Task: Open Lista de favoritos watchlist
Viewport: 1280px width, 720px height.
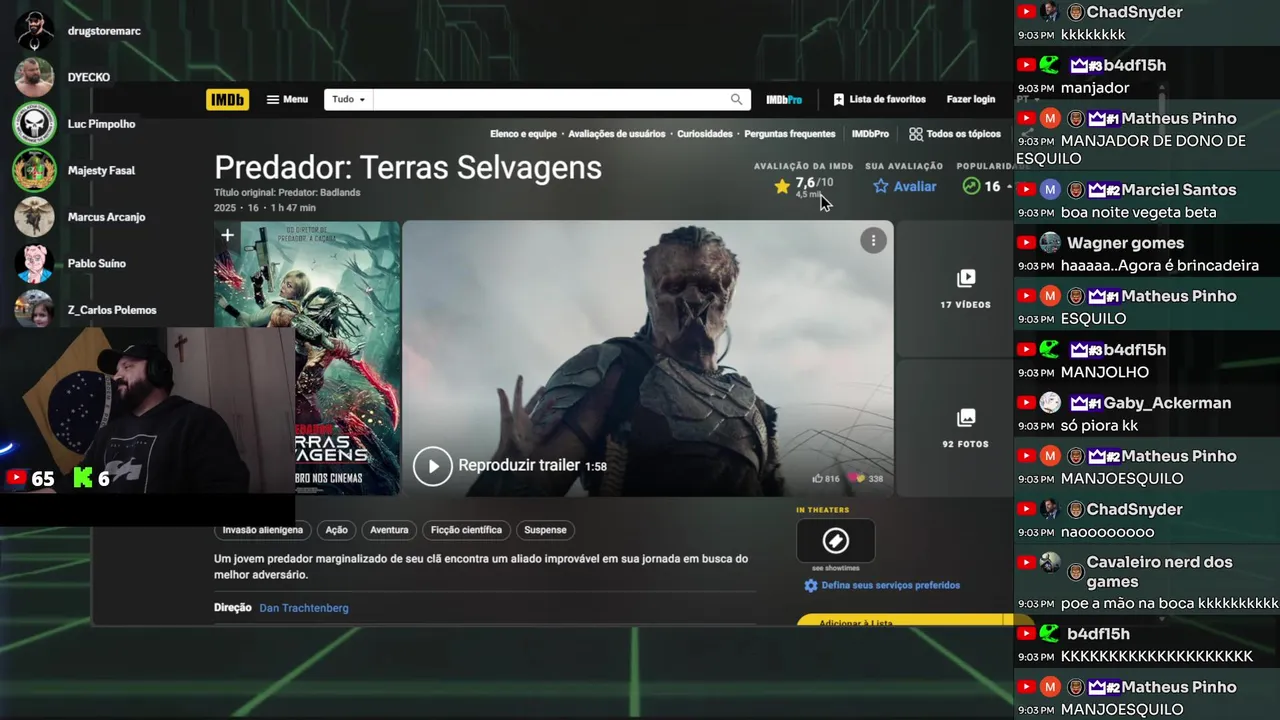Action: pos(879,100)
